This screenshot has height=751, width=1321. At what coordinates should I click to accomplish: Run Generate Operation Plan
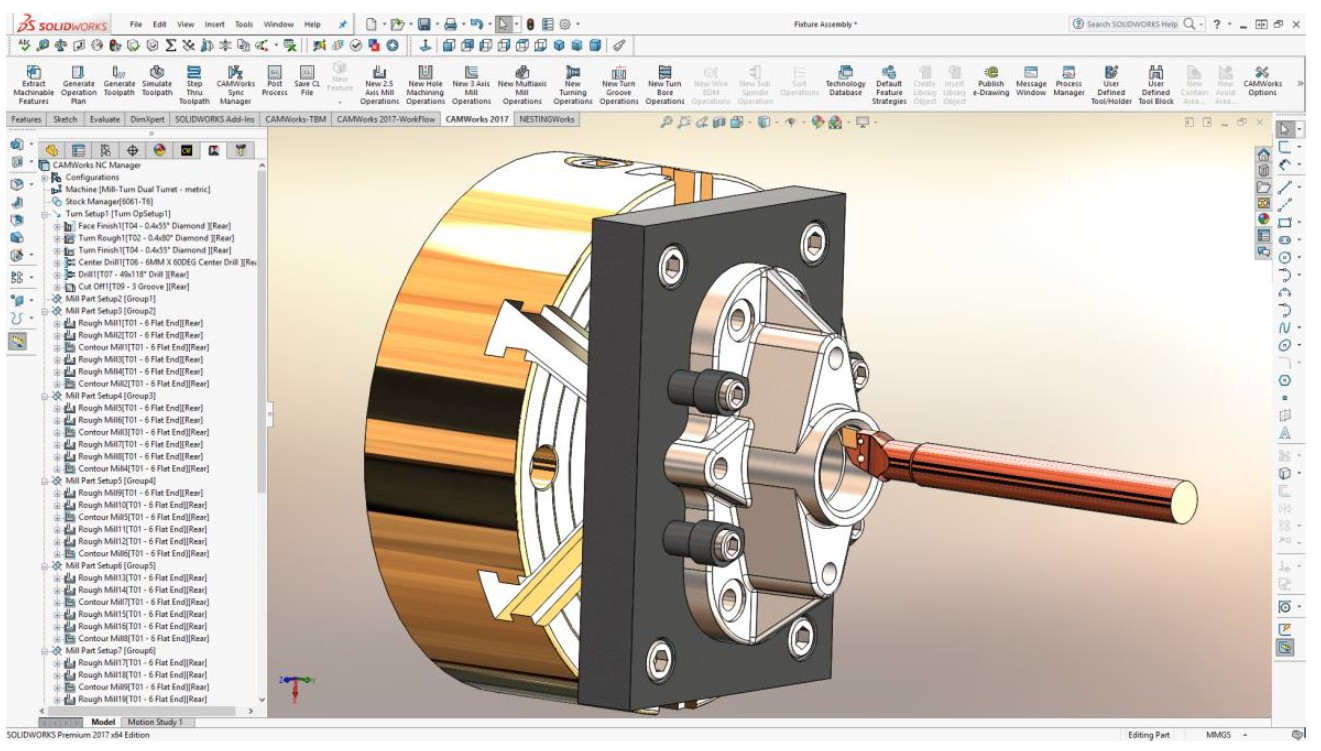tap(79, 73)
